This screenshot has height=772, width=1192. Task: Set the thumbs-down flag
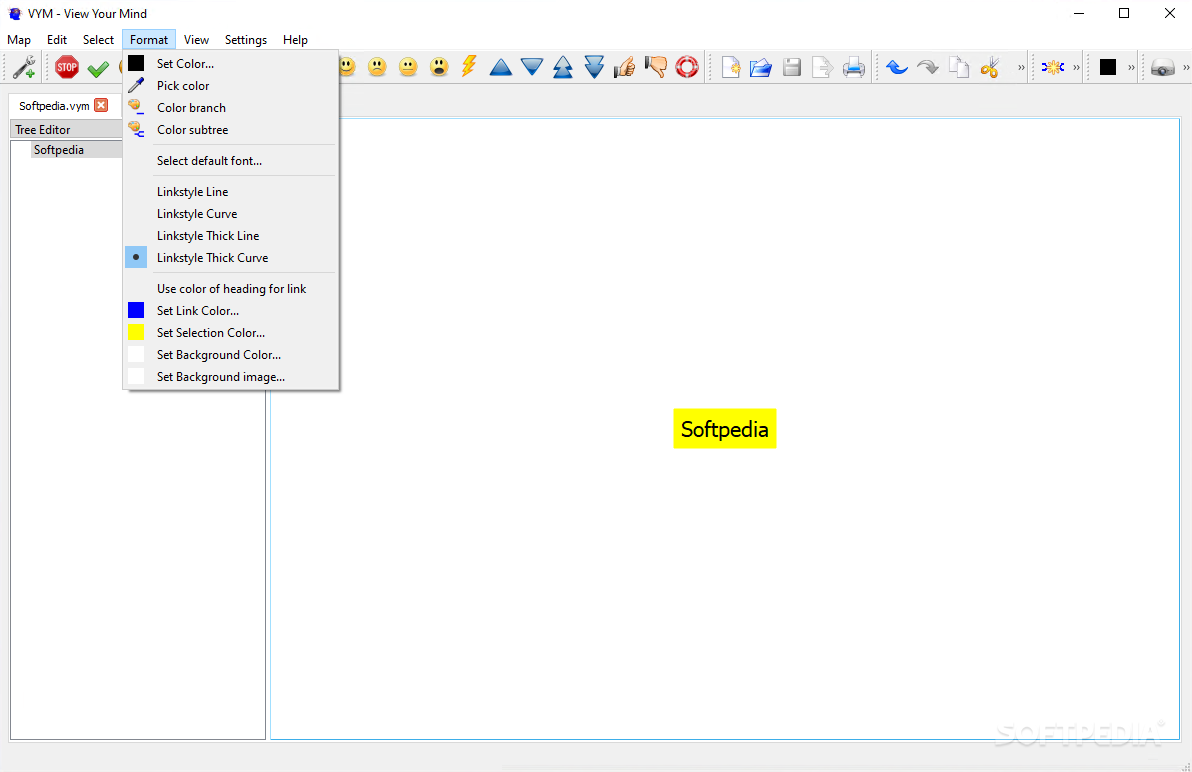[655, 68]
